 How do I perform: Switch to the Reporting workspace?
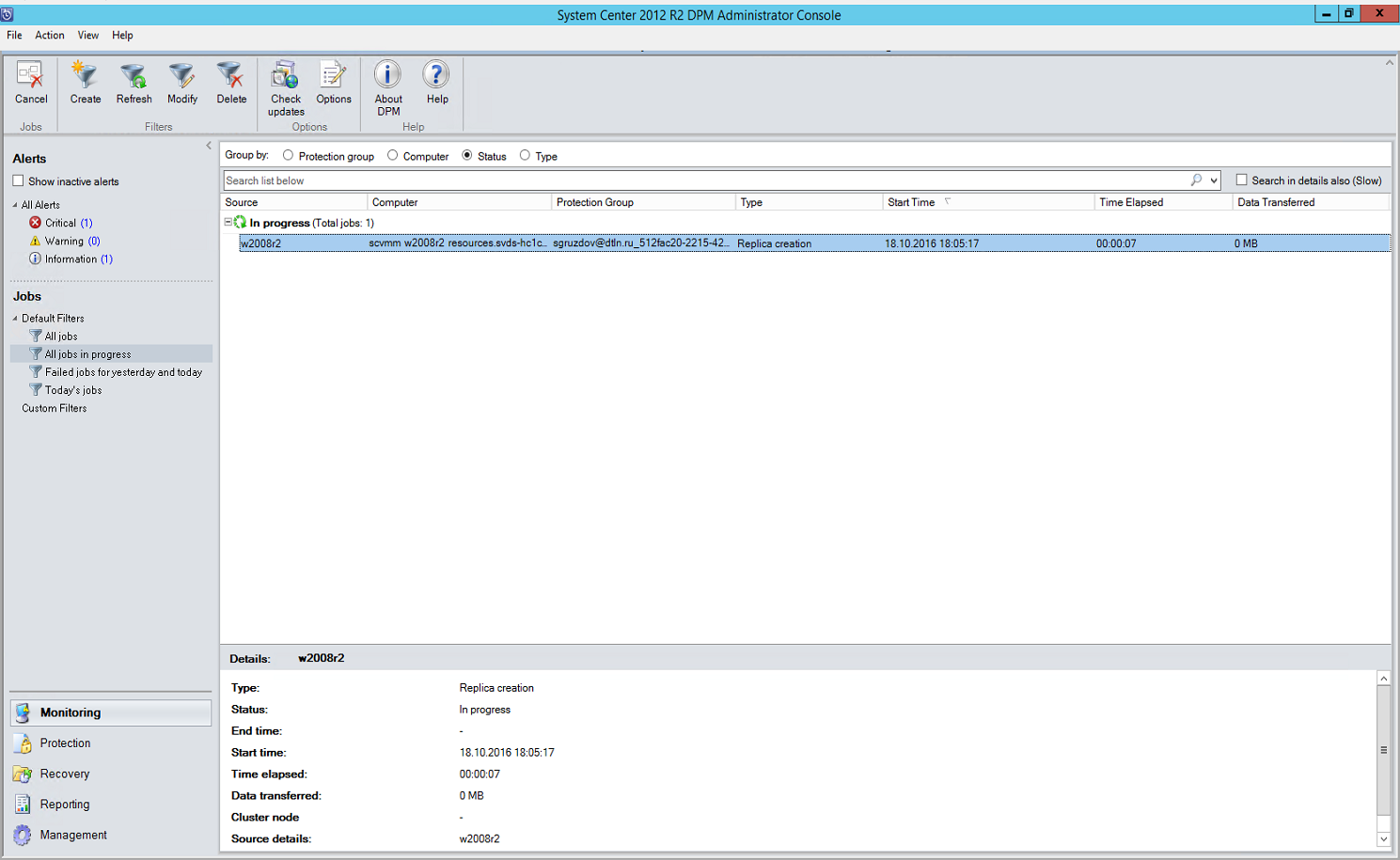(111, 805)
